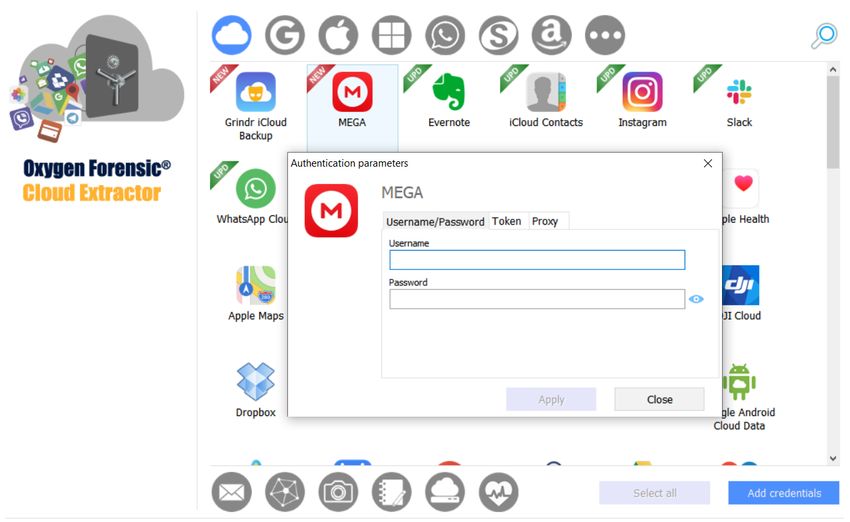Click the Oxygen Forensic Cloud Extractor logo
Image resolution: width=850 pixels, height=522 pixels.
pos(96,108)
